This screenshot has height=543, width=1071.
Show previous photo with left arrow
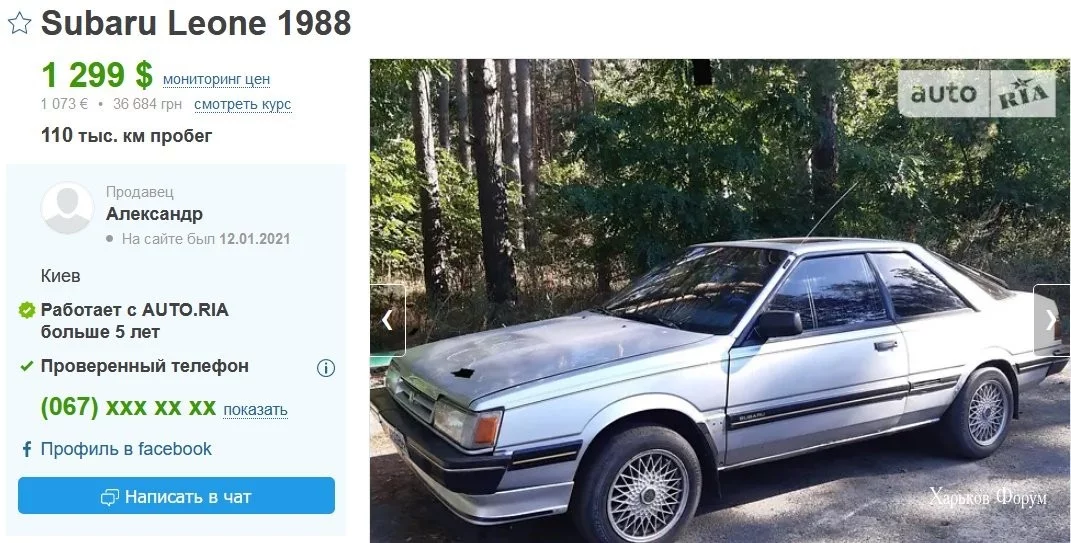click(x=387, y=320)
